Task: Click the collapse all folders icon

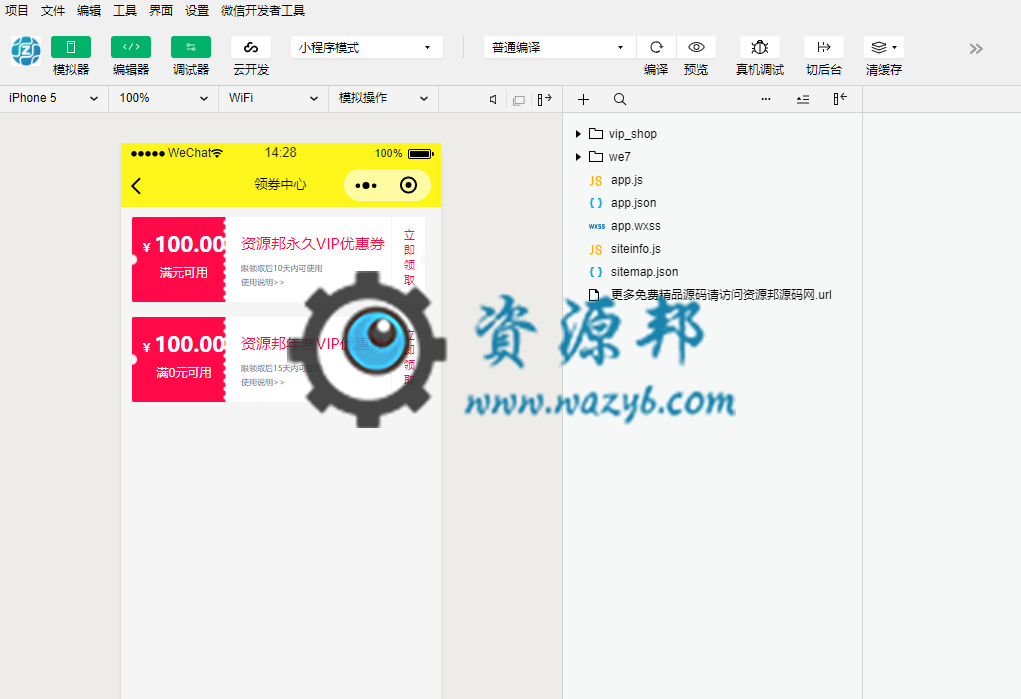Action: tap(803, 99)
